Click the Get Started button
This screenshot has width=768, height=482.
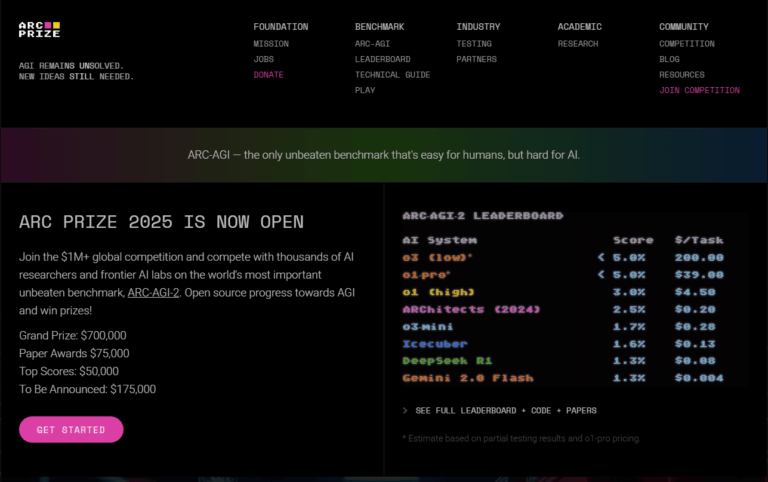click(71, 430)
